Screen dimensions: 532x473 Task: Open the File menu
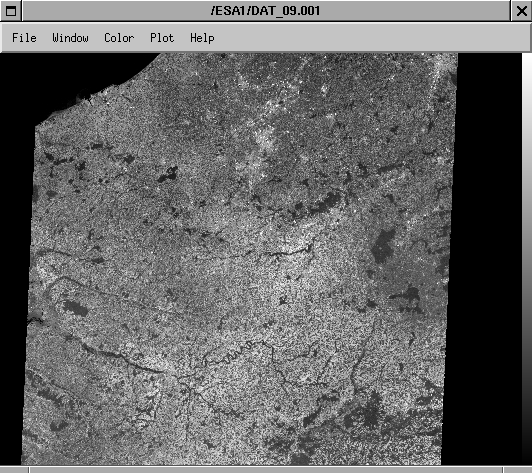tap(24, 38)
